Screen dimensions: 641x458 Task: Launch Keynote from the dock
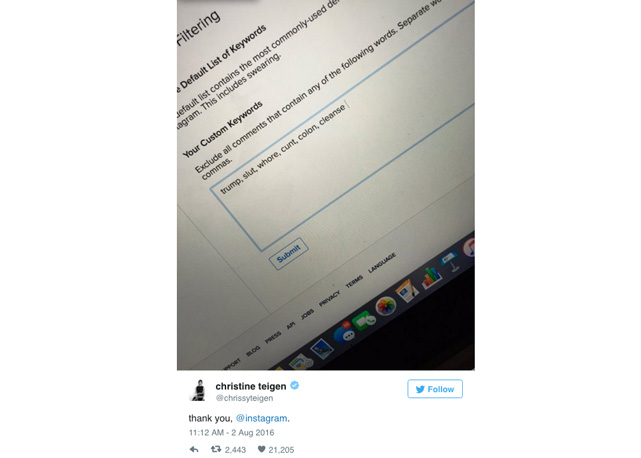[x=451, y=261]
